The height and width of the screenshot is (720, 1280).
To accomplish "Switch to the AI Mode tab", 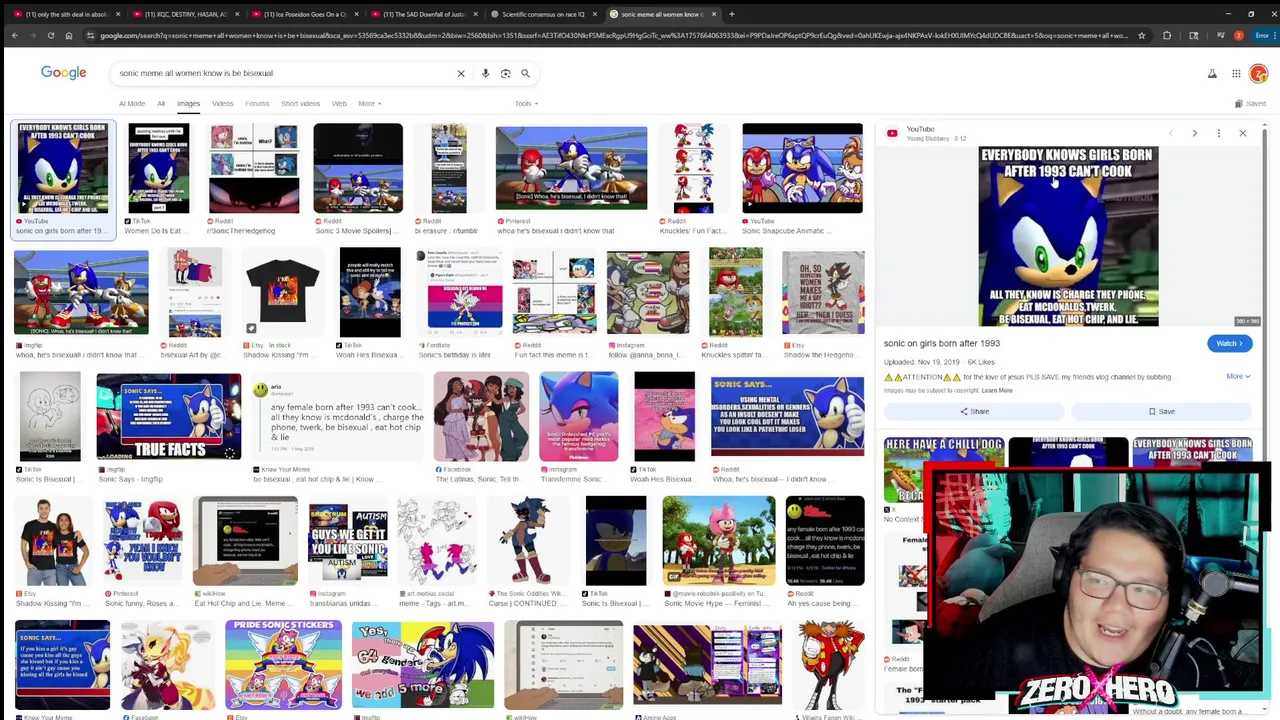I will click(132, 103).
